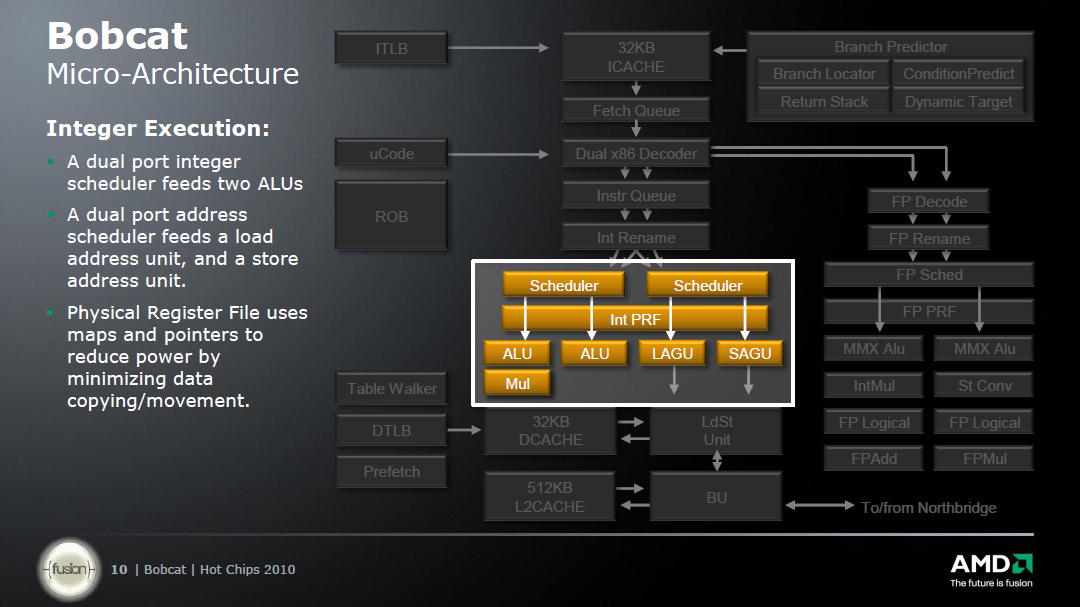Select the St Conv block
1080x607 pixels.
pyautogui.click(x=984, y=386)
